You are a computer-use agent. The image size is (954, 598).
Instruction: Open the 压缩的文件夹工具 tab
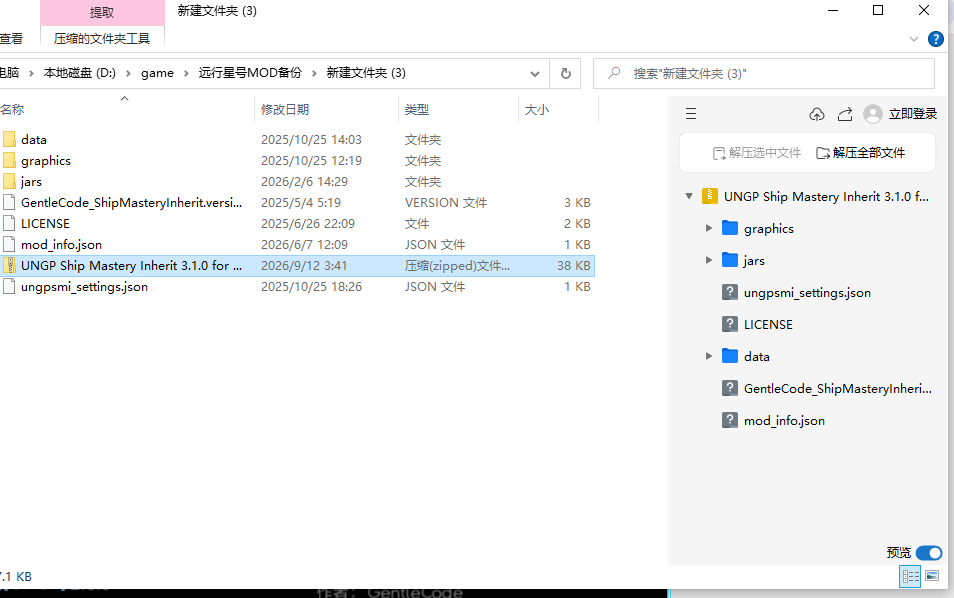(102, 39)
